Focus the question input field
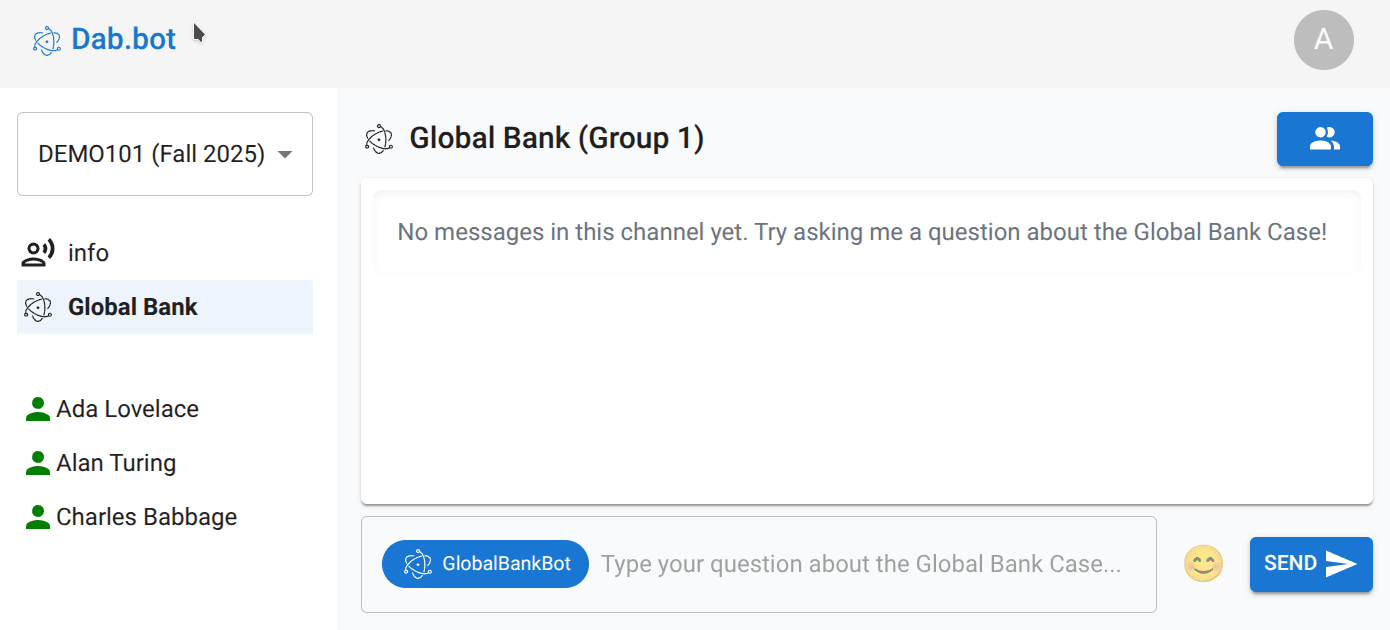 coord(860,564)
